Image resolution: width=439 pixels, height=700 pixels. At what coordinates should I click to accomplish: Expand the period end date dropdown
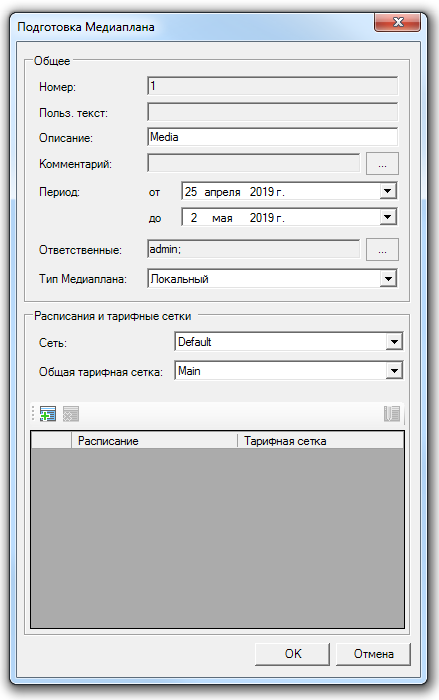(x=388, y=217)
